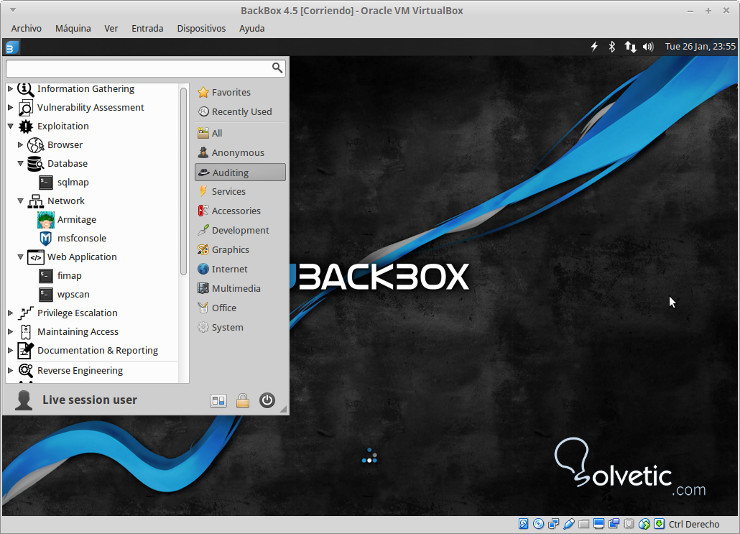Click the Exploitation burst icon
This screenshot has width=740, height=534.
tap(25, 126)
